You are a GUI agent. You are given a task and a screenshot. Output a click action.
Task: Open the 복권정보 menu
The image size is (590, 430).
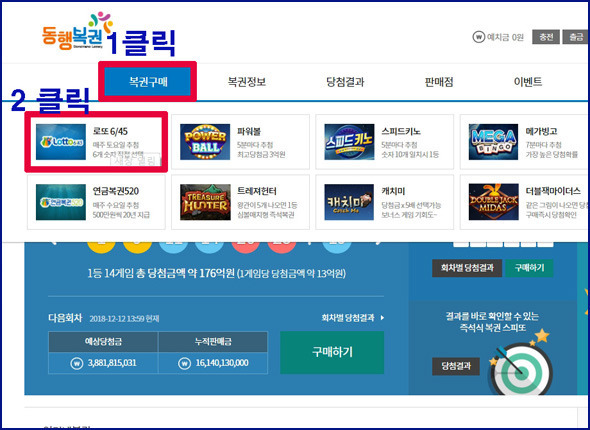coord(247,82)
